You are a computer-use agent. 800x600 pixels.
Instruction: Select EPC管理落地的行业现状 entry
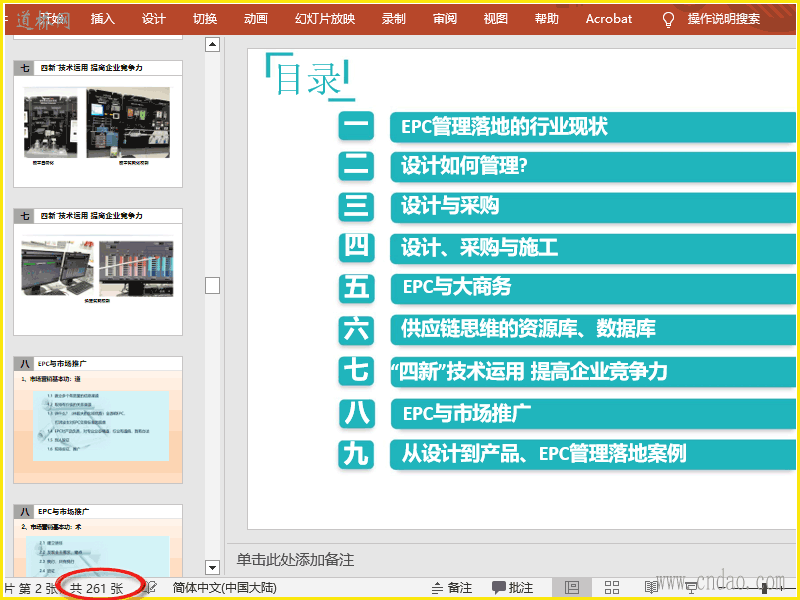[593, 127]
